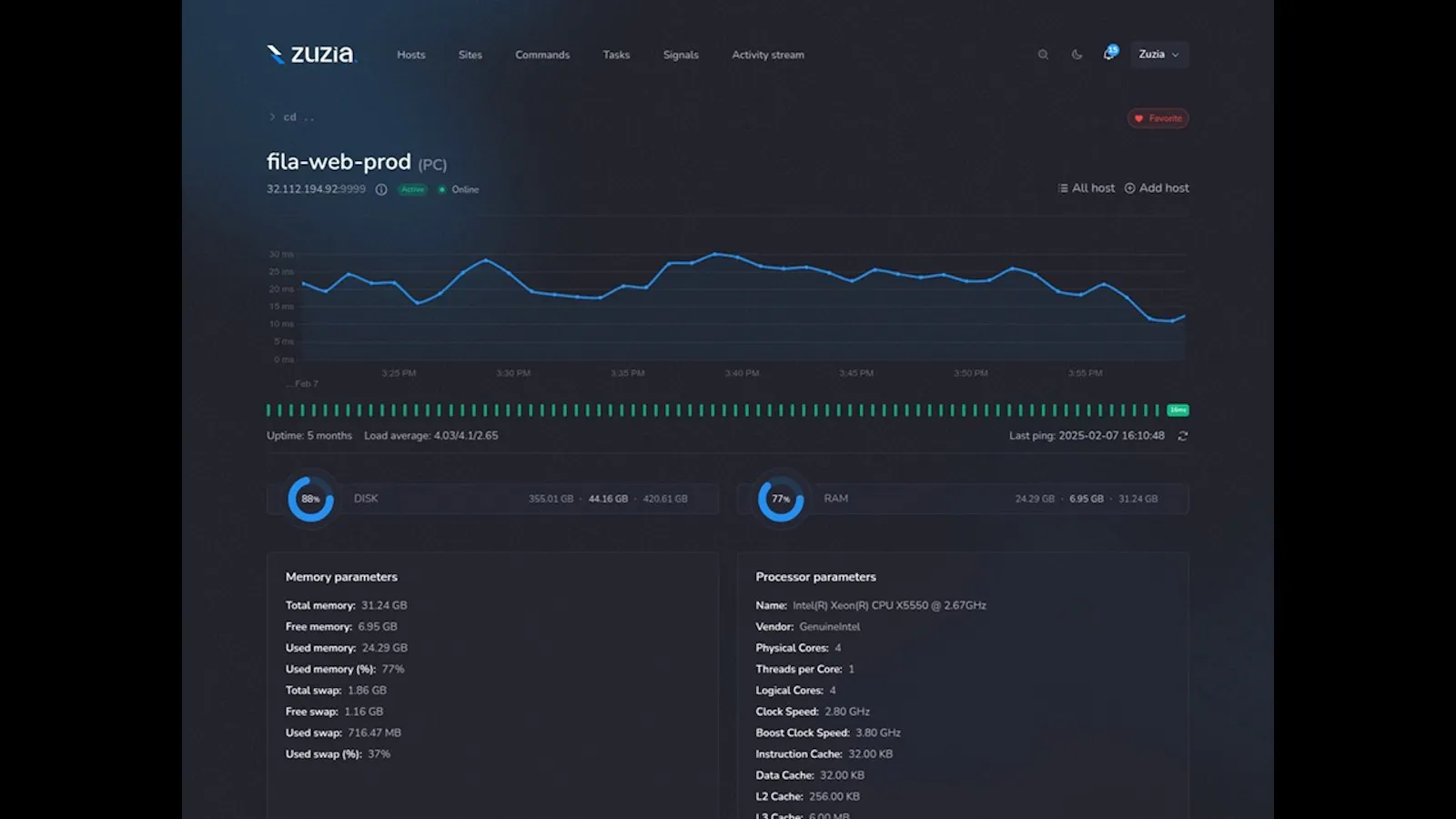
Task: Open the Sites menu
Action: [470, 55]
